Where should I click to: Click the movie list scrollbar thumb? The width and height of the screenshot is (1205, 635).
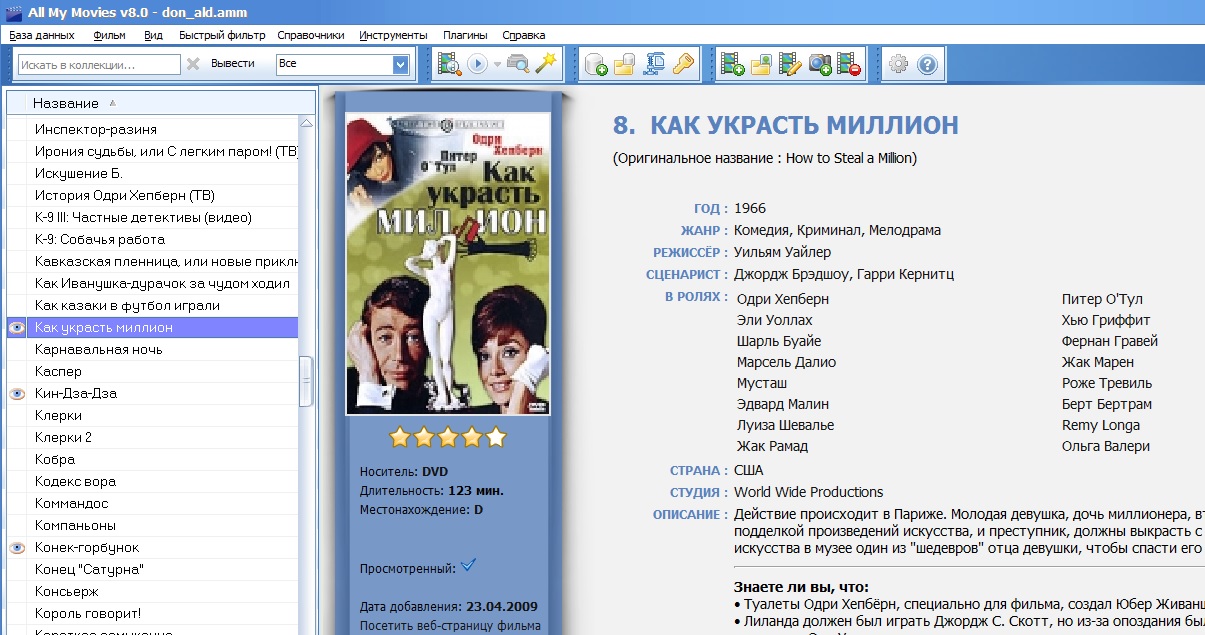[x=307, y=382]
